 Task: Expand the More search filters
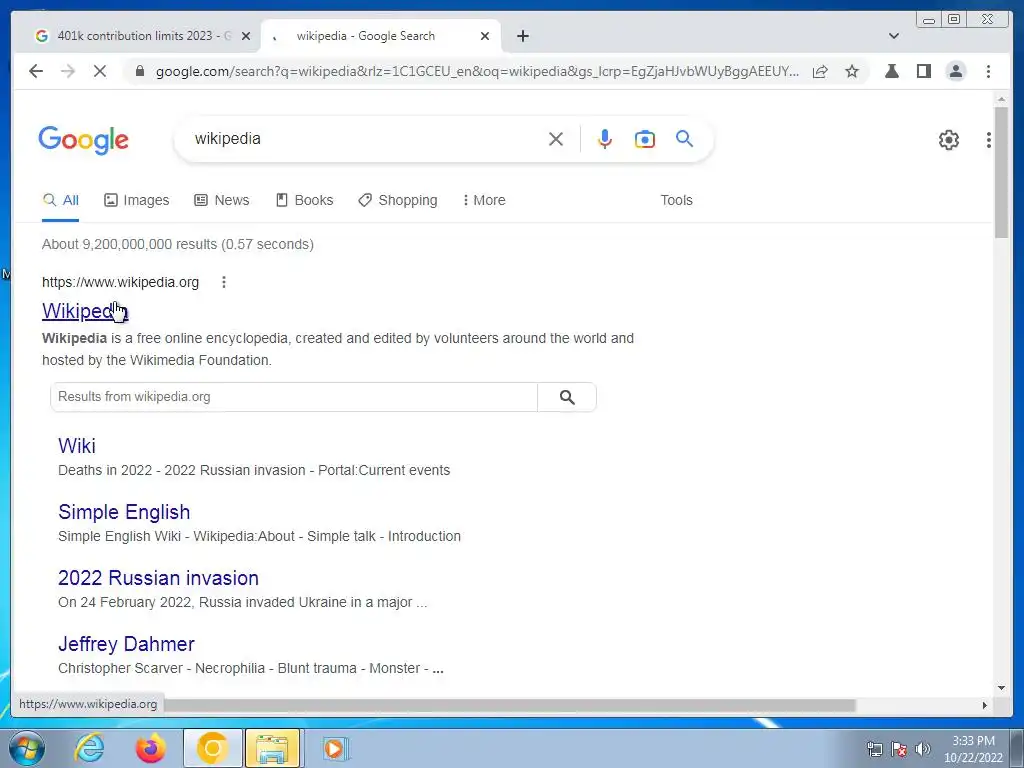coord(484,200)
